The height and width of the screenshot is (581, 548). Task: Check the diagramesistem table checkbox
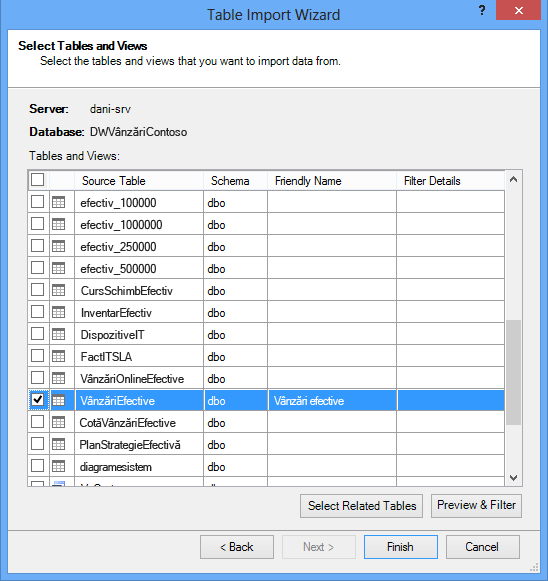point(37,466)
